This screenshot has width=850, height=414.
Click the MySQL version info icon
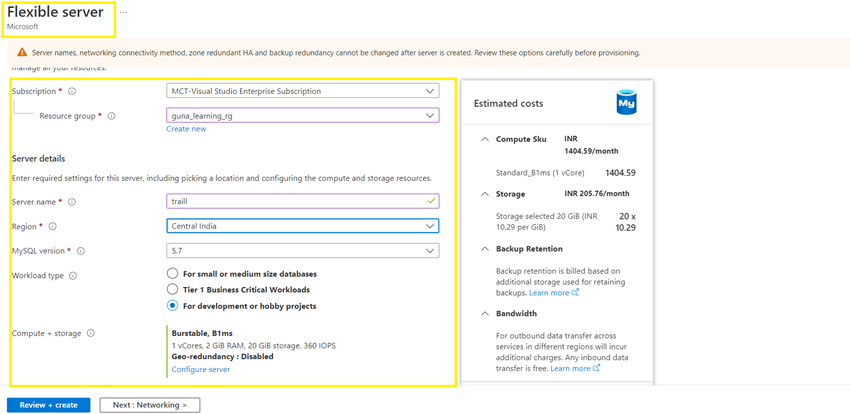click(81, 251)
